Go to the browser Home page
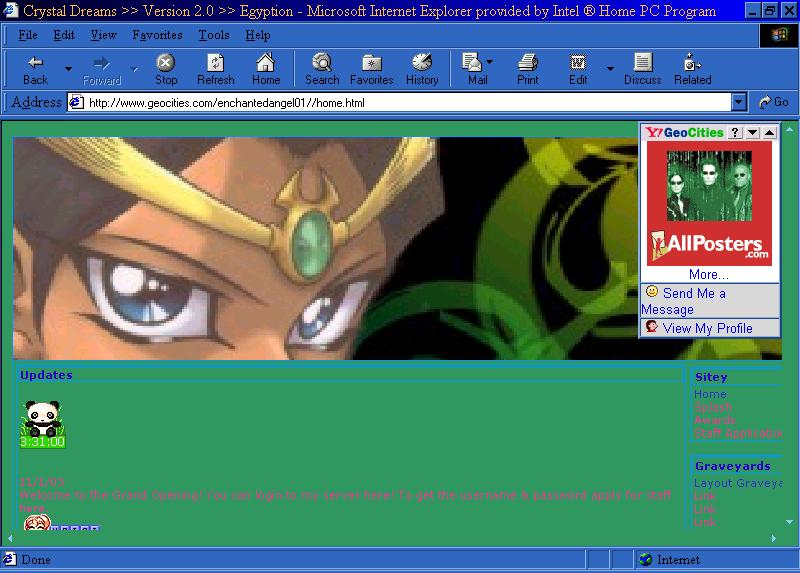The height and width of the screenshot is (573, 800). coord(266,70)
